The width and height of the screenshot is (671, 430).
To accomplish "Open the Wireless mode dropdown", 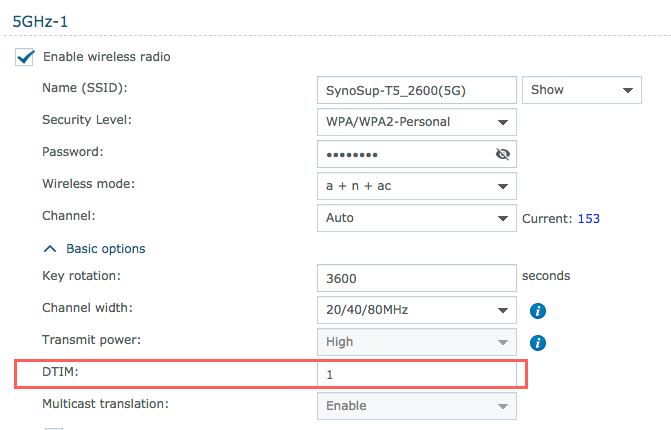I will (416, 186).
